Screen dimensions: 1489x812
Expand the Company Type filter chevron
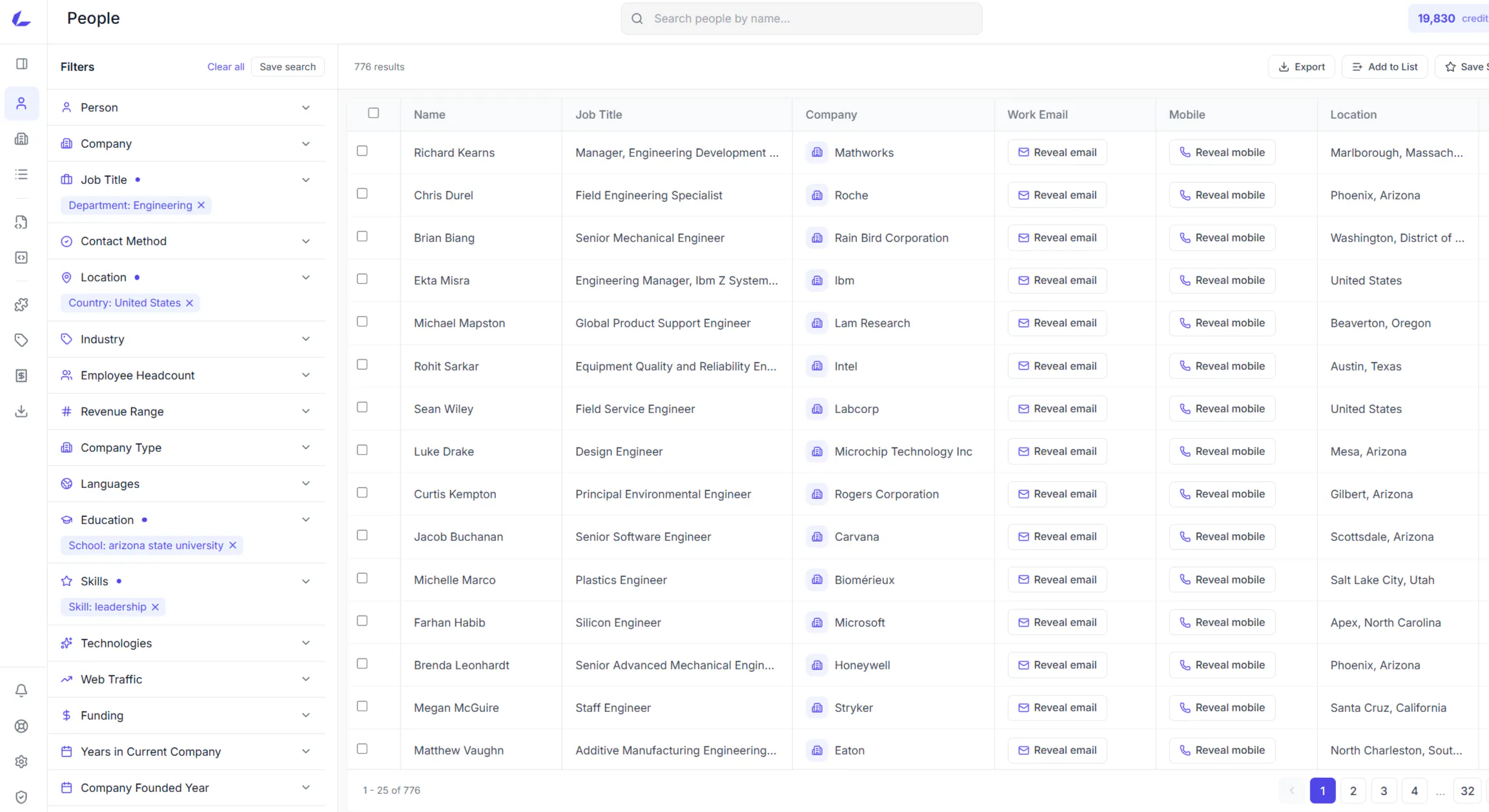tap(306, 447)
